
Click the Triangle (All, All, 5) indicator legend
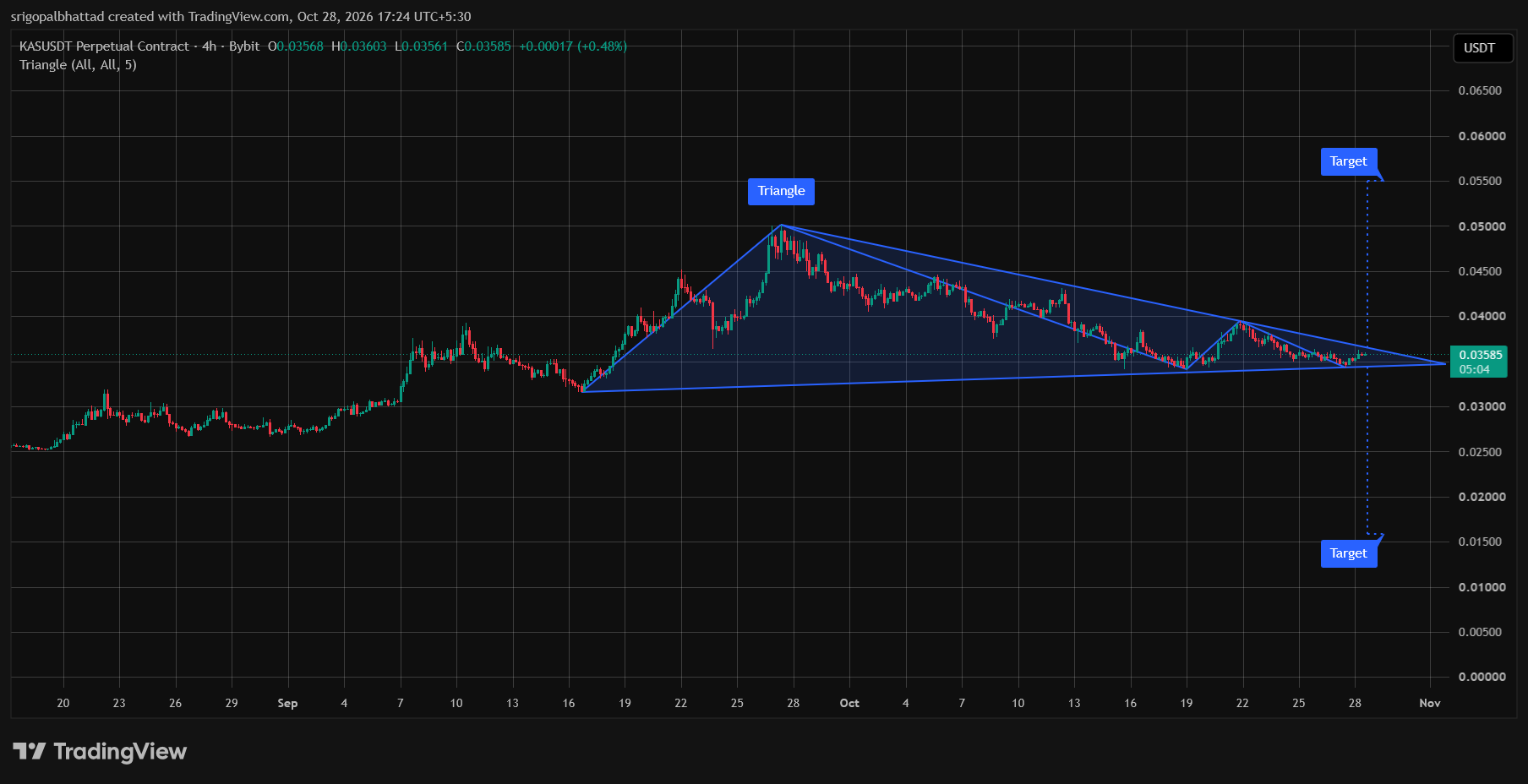click(x=78, y=65)
